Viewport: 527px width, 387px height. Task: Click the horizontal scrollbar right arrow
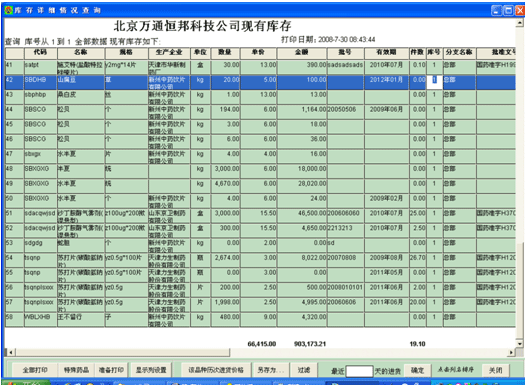point(511,352)
